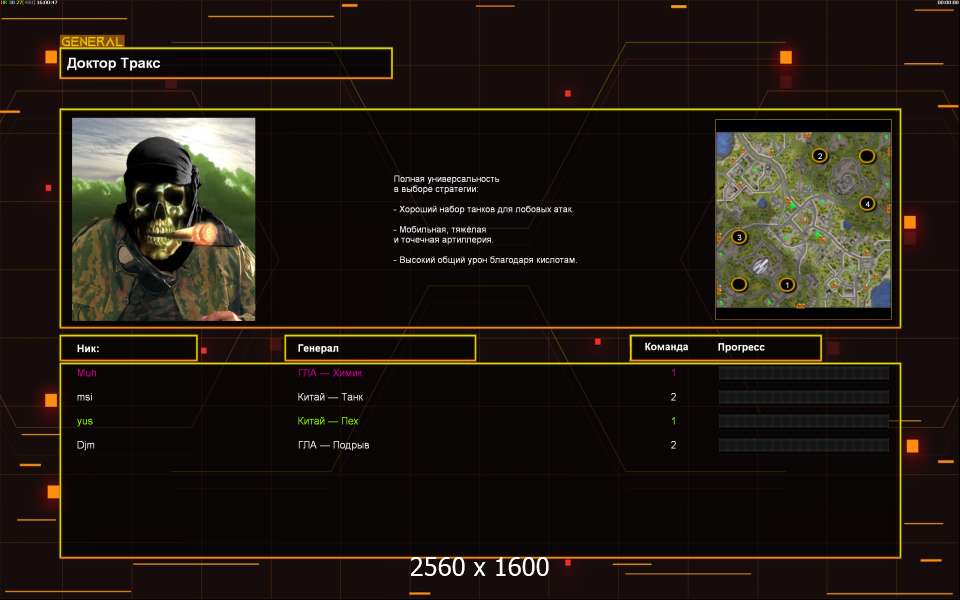Screen dimensions: 960x600
Task: Click the yellow GENERAL label tag
Action: point(92,42)
